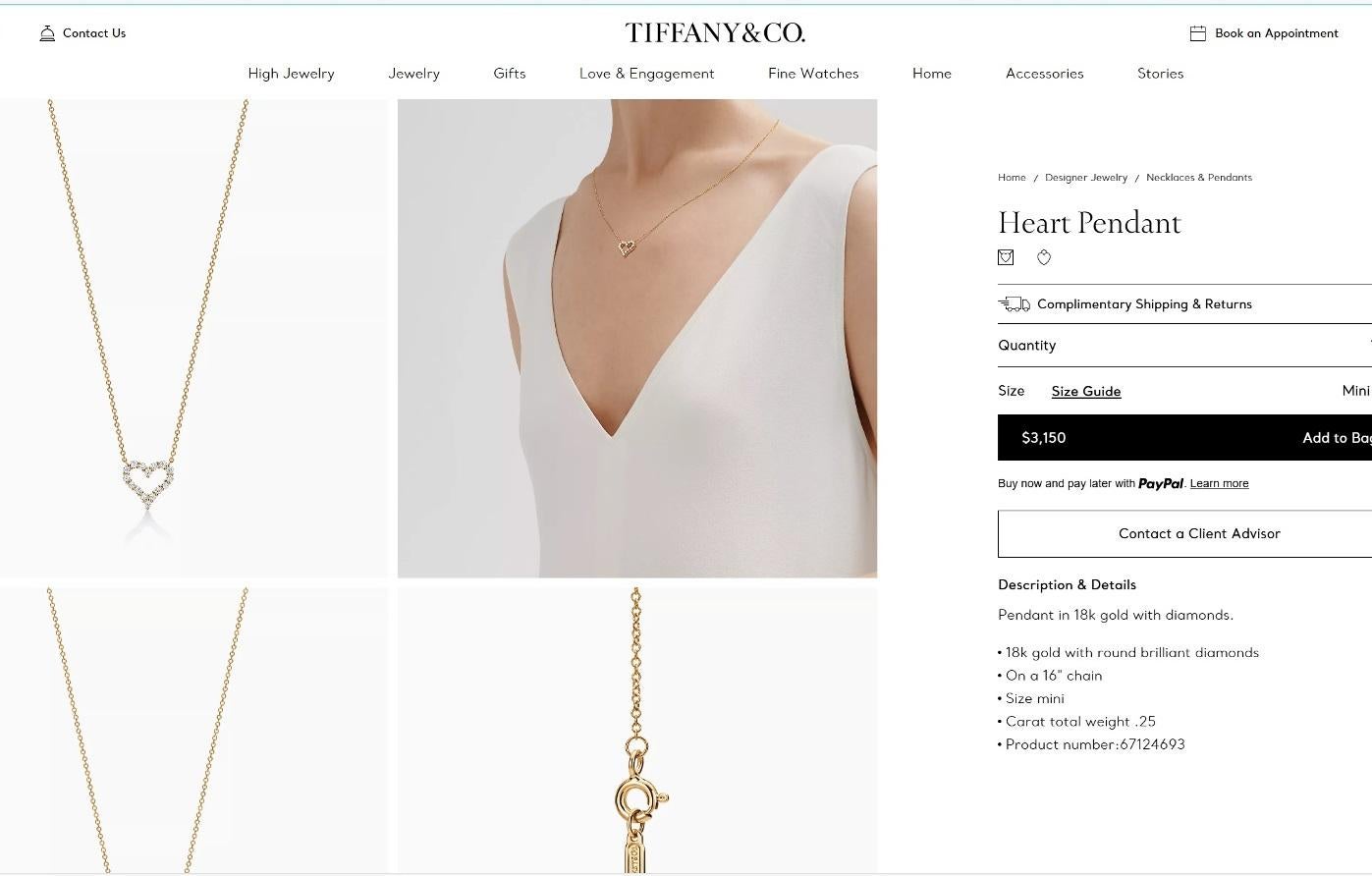Open the model wearing pendant photo
Screen dimensions: 1372x876
tap(637, 338)
